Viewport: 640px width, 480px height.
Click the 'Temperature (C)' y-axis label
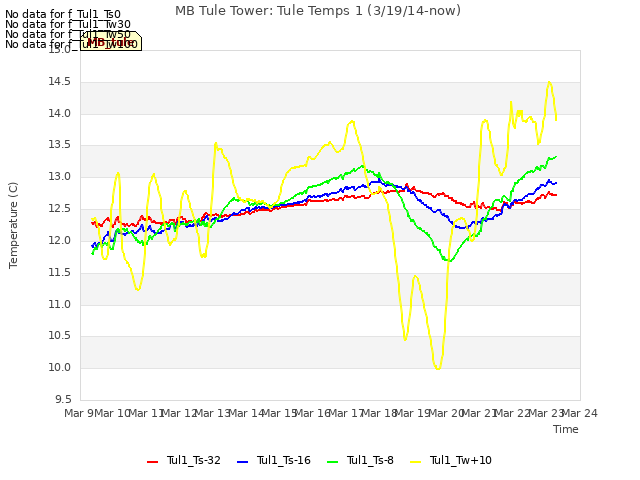pos(13,225)
